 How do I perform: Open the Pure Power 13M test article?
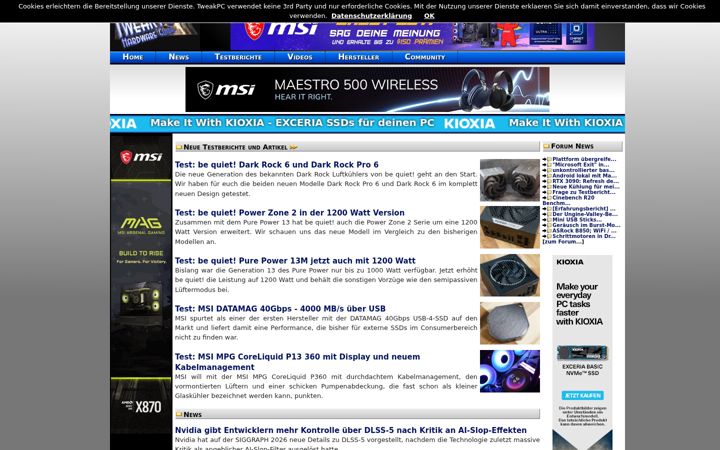295,260
